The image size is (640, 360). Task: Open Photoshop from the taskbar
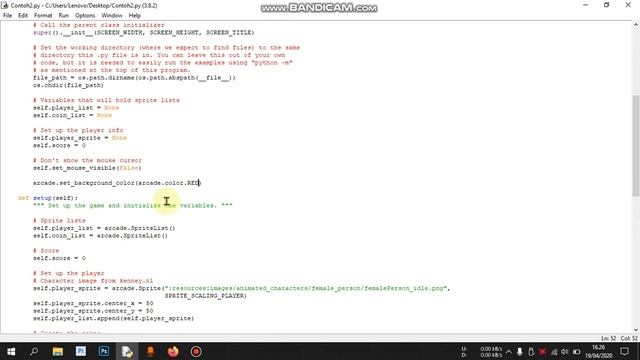click(x=104, y=351)
